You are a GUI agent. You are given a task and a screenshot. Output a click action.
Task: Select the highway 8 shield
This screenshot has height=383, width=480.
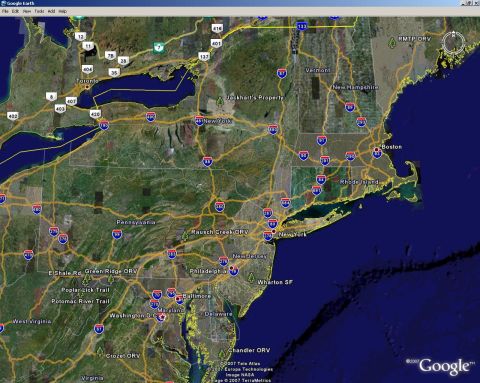pyautogui.click(x=51, y=97)
